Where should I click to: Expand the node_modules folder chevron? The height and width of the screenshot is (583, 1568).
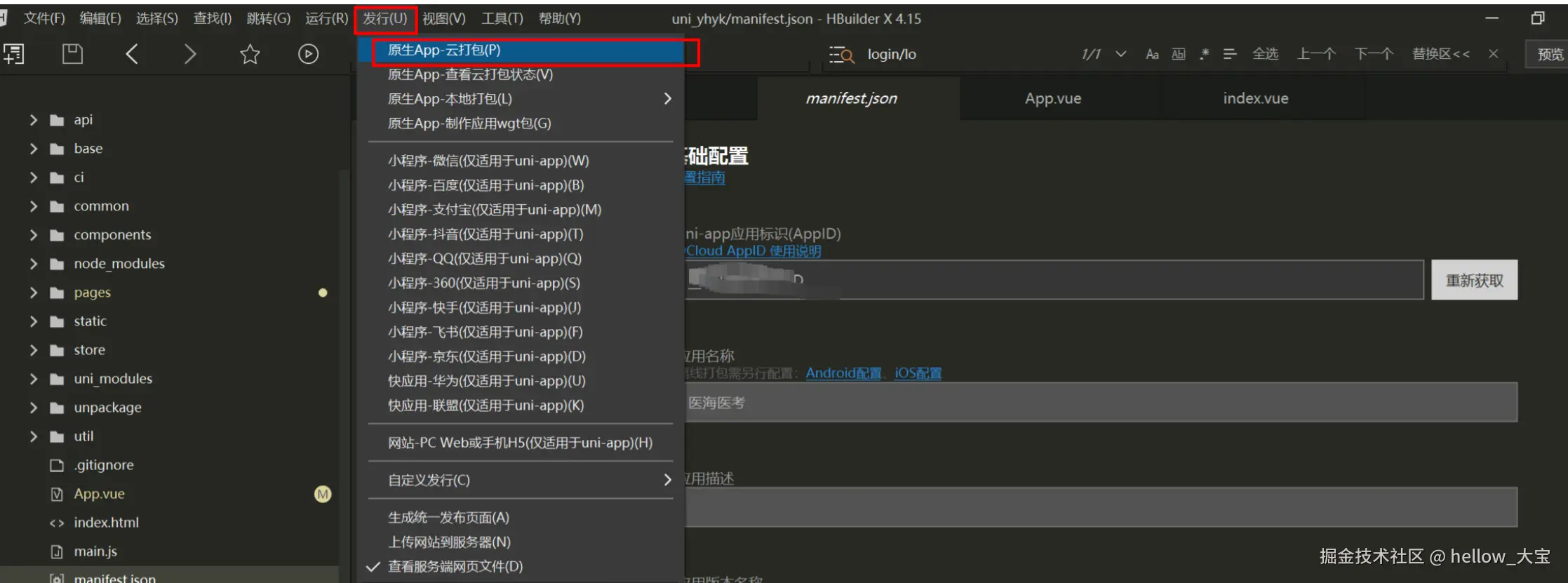point(33,264)
